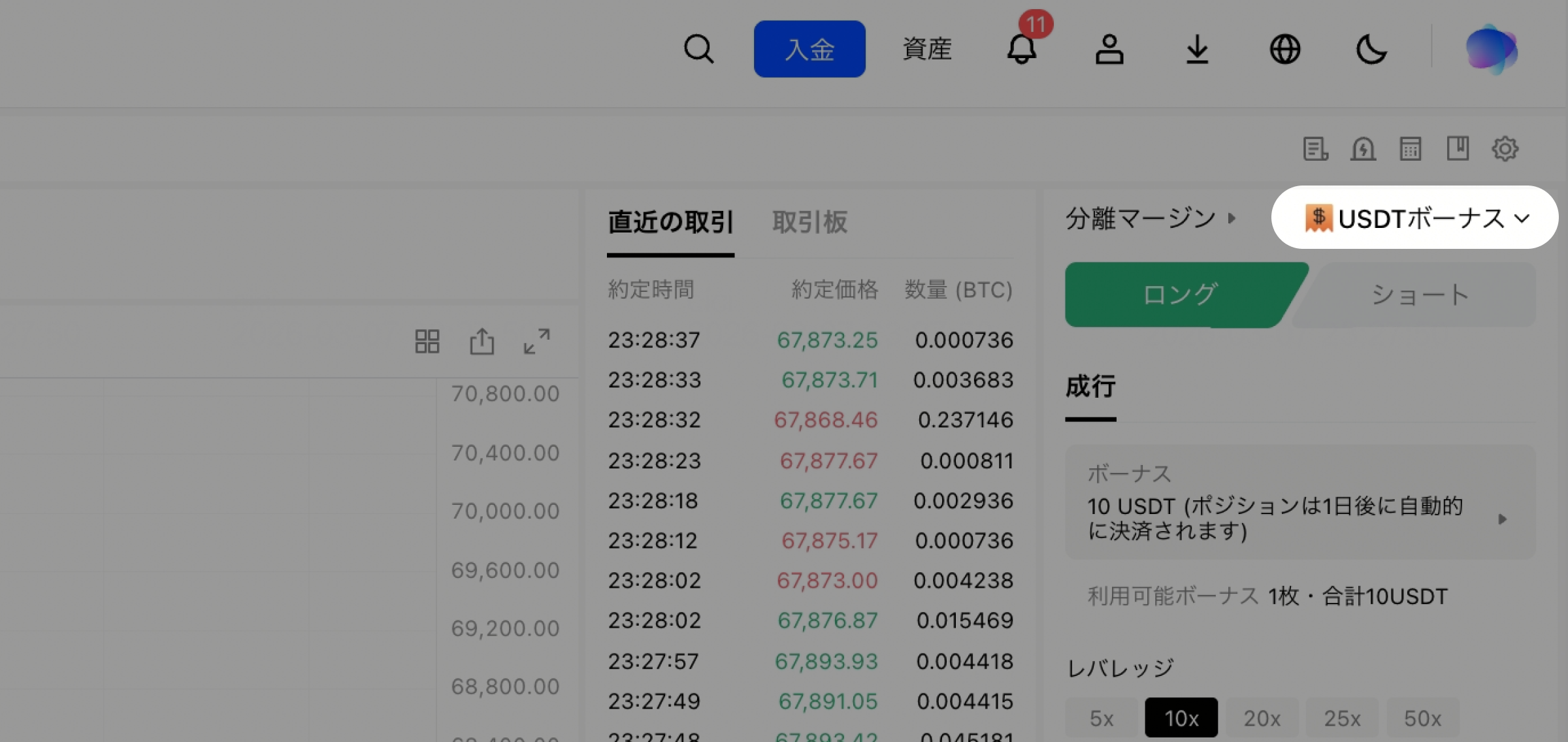This screenshot has height=742, width=1568.
Task: Select 20x leverage option
Action: pos(1262,718)
